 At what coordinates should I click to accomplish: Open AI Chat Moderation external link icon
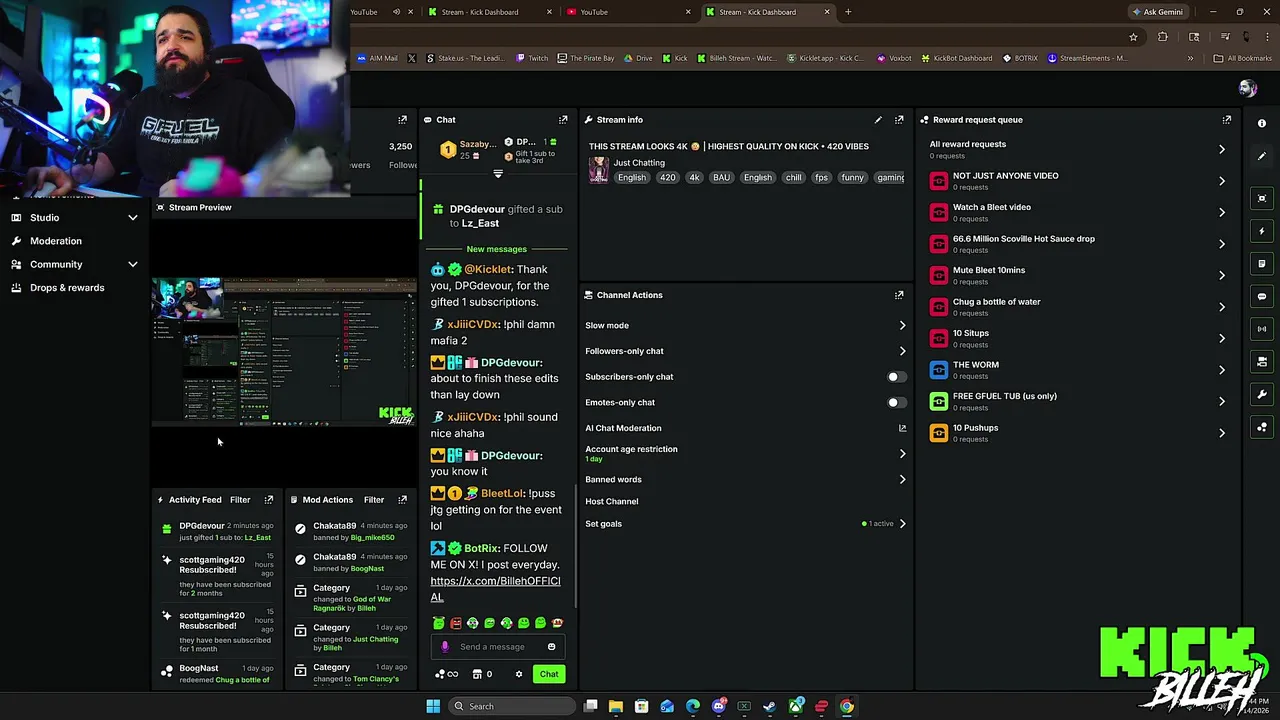click(902, 428)
